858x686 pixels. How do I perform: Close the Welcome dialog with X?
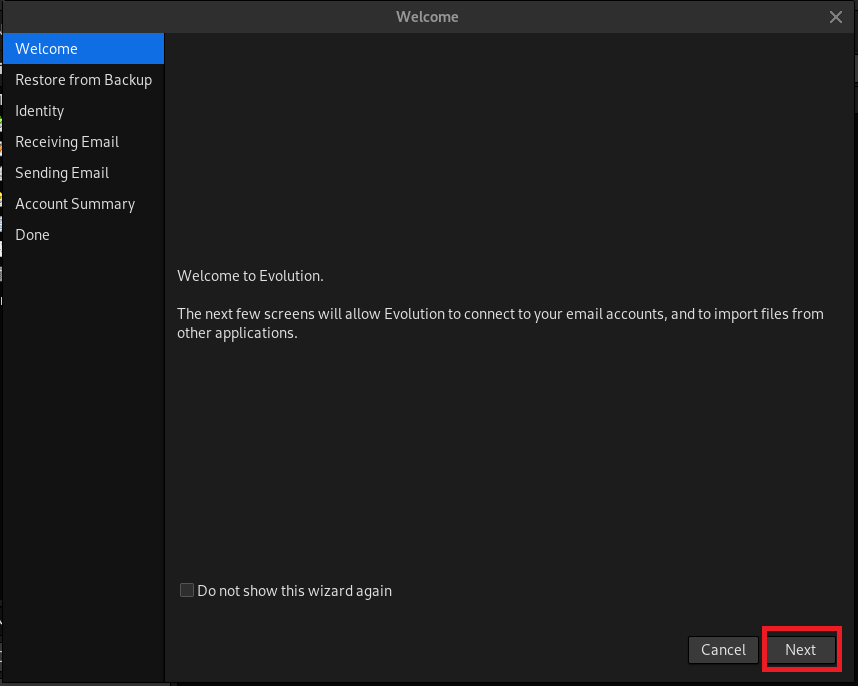[836, 17]
